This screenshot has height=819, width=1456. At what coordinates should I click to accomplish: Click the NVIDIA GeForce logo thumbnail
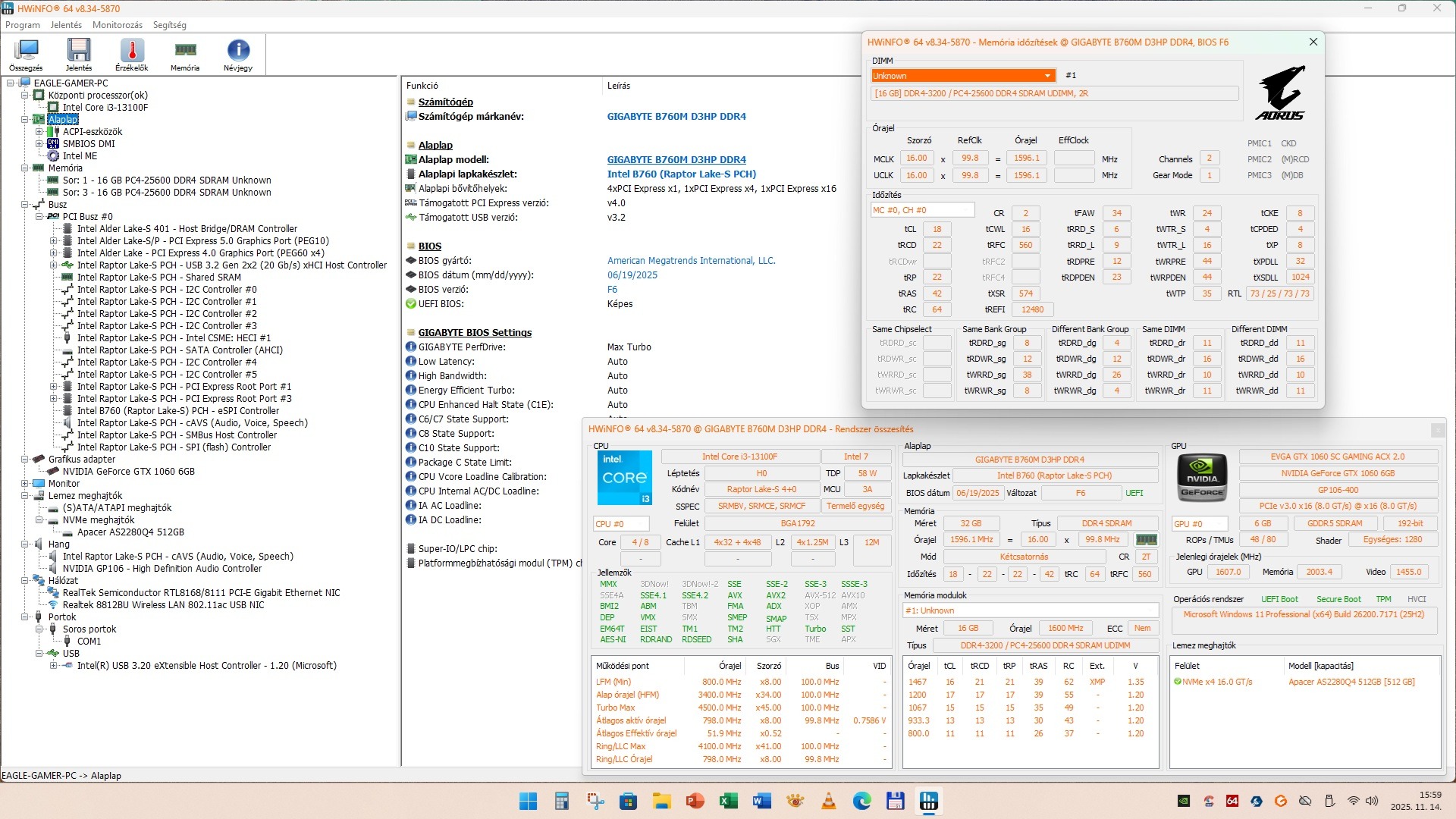[x=1202, y=479]
